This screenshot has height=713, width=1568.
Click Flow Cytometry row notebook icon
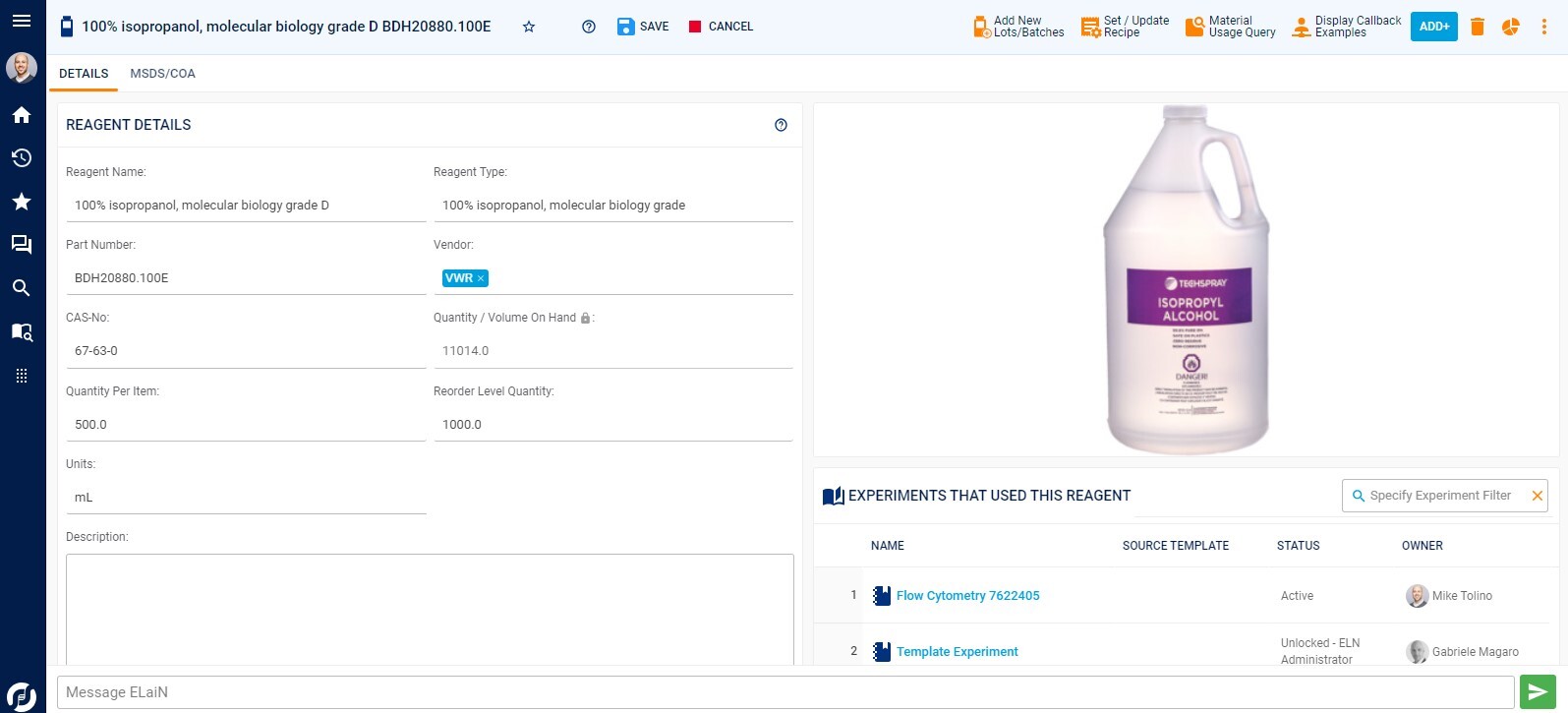coord(882,596)
